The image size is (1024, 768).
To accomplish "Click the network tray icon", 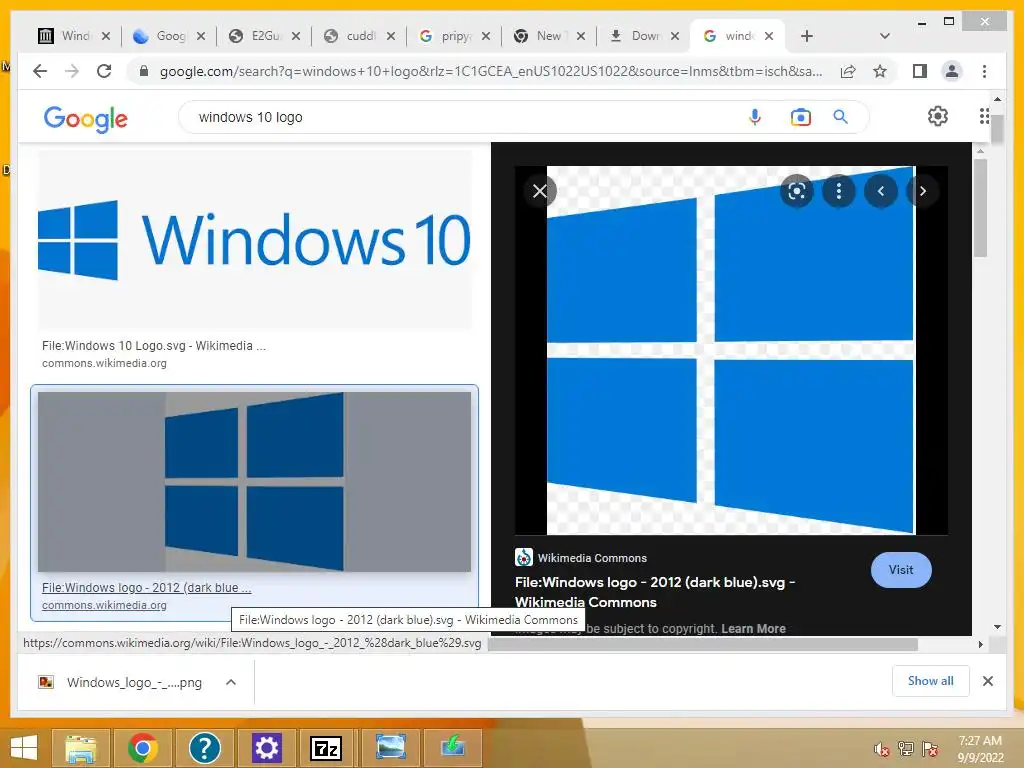I will pos(905,749).
